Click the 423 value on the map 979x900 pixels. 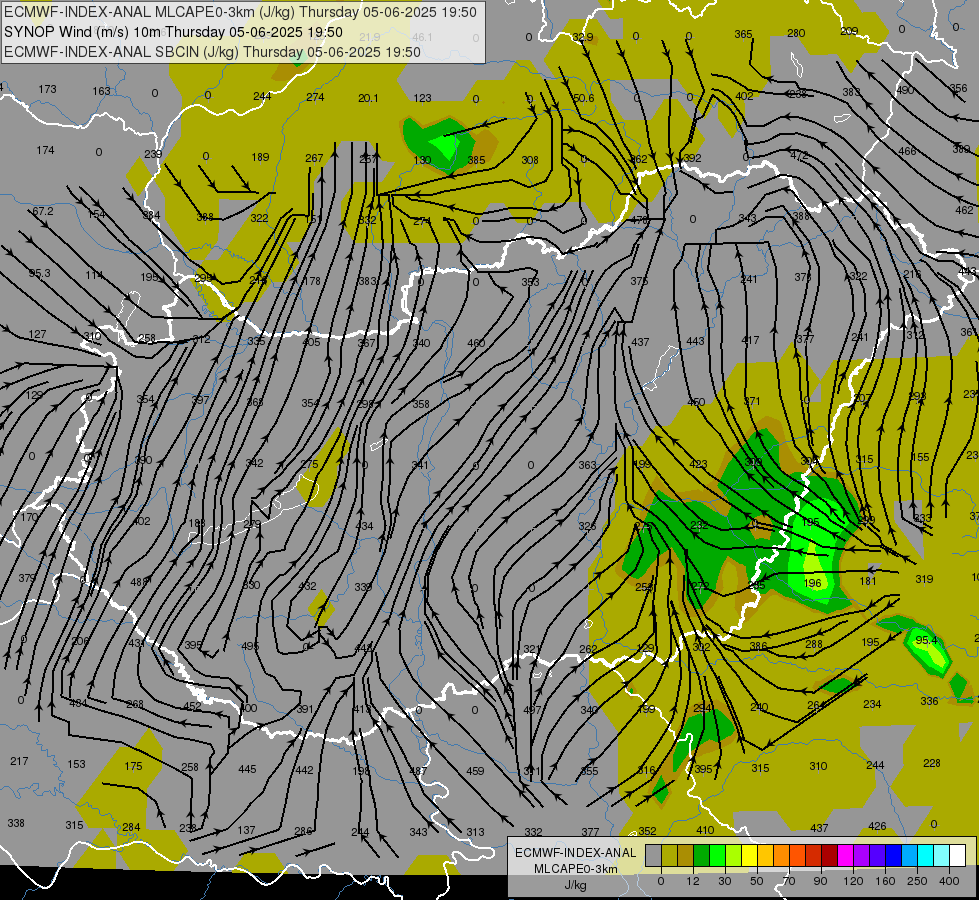pos(698,463)
